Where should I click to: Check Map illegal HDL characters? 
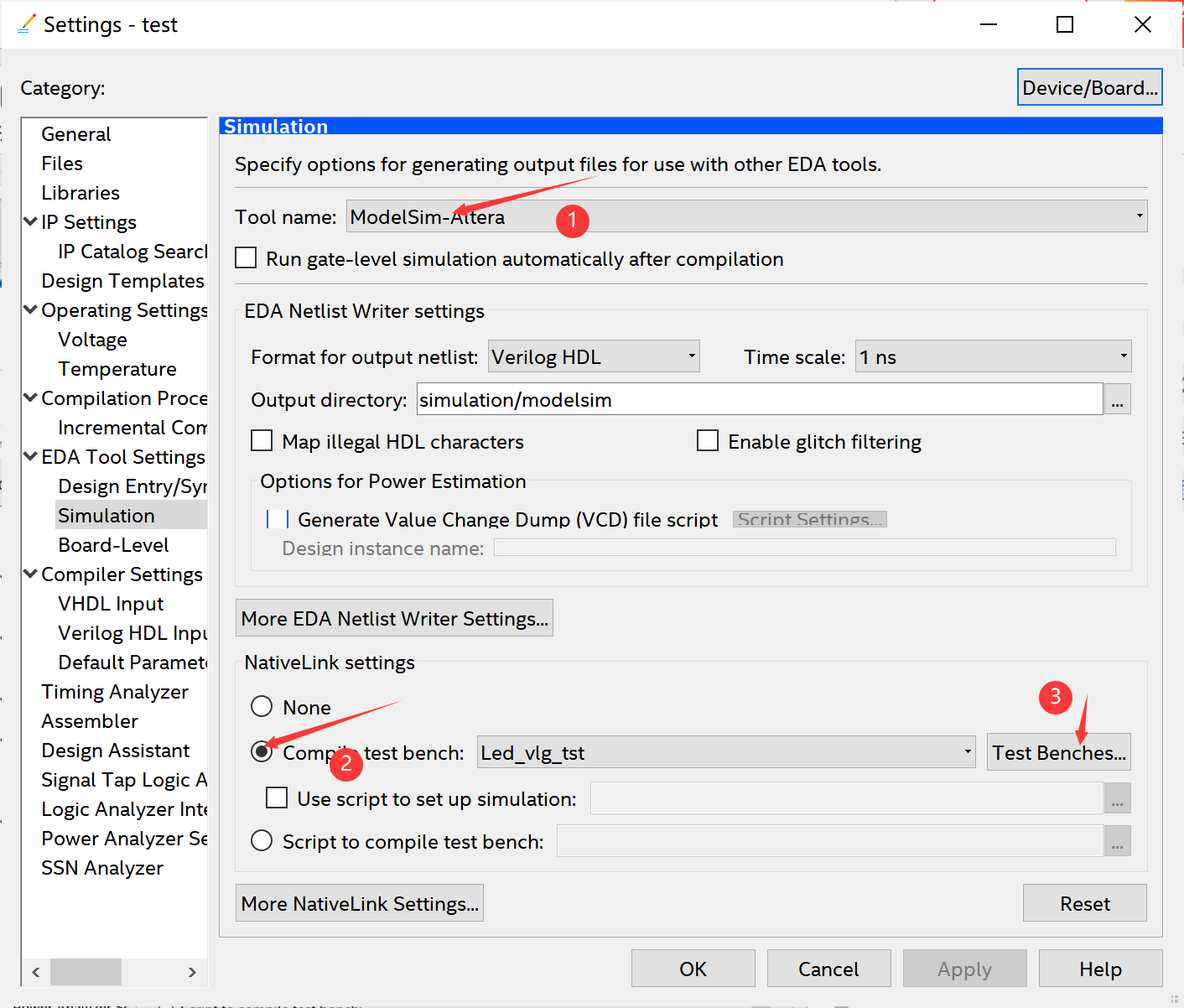[x=261, y=440]
